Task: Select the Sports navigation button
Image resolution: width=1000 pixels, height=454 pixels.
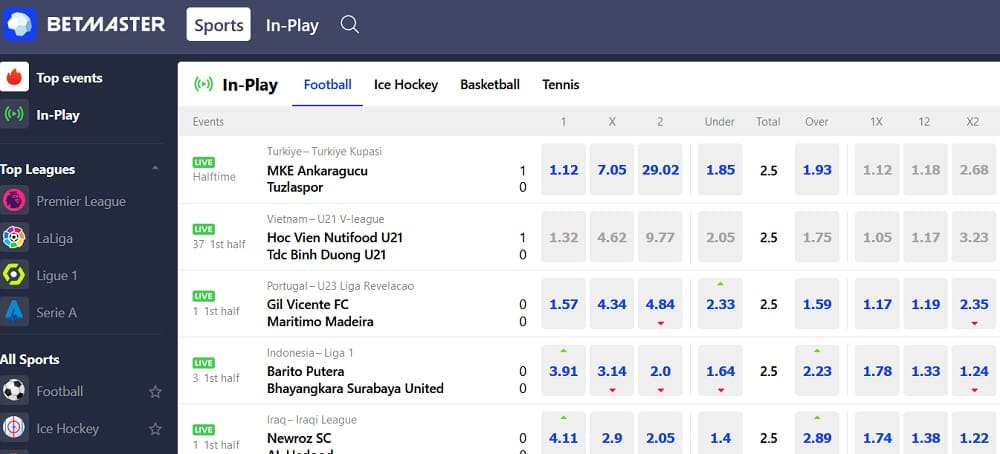Action: coord(219,25)
